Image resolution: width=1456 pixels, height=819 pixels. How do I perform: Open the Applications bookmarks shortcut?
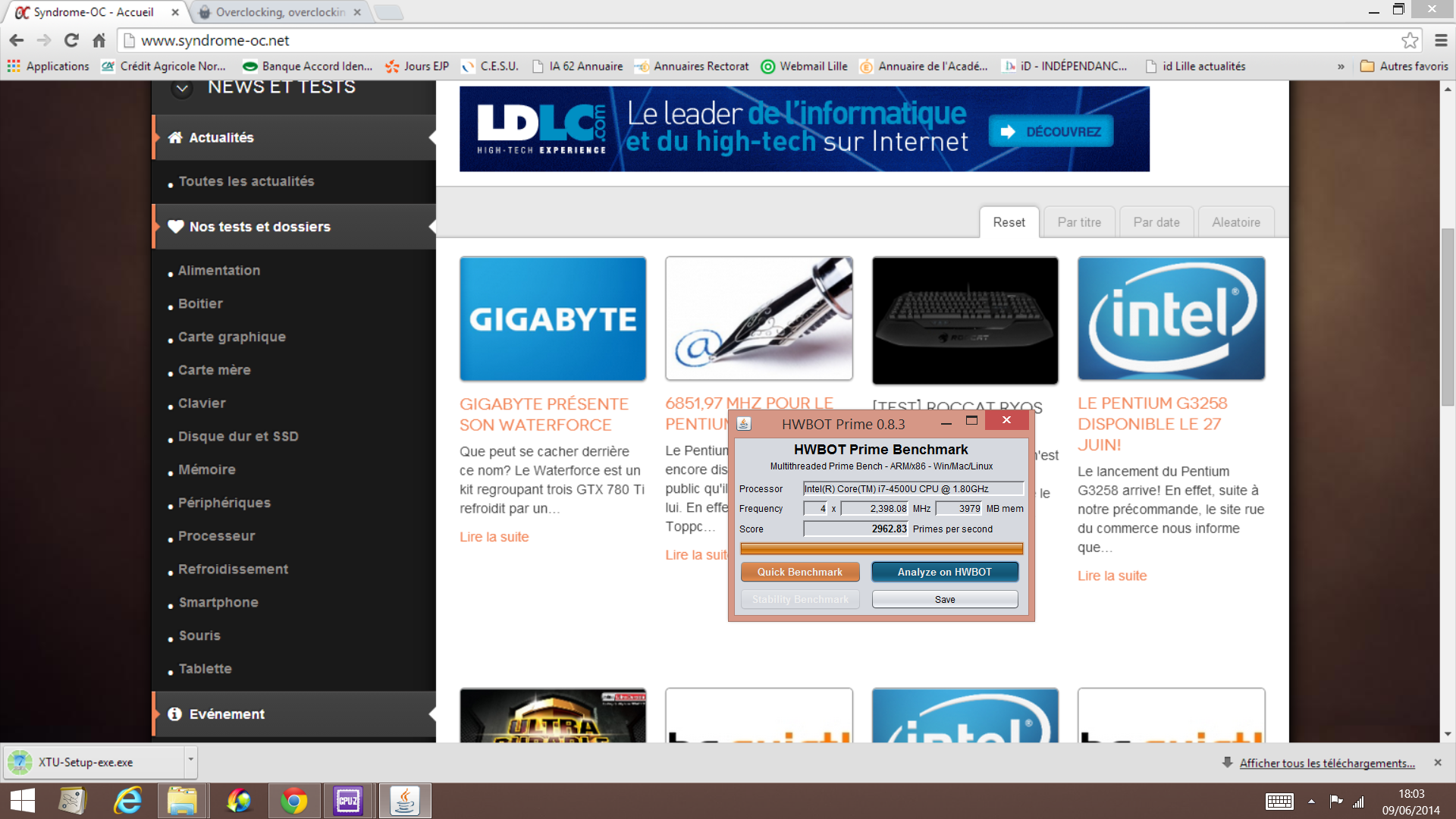pos(49,66)
